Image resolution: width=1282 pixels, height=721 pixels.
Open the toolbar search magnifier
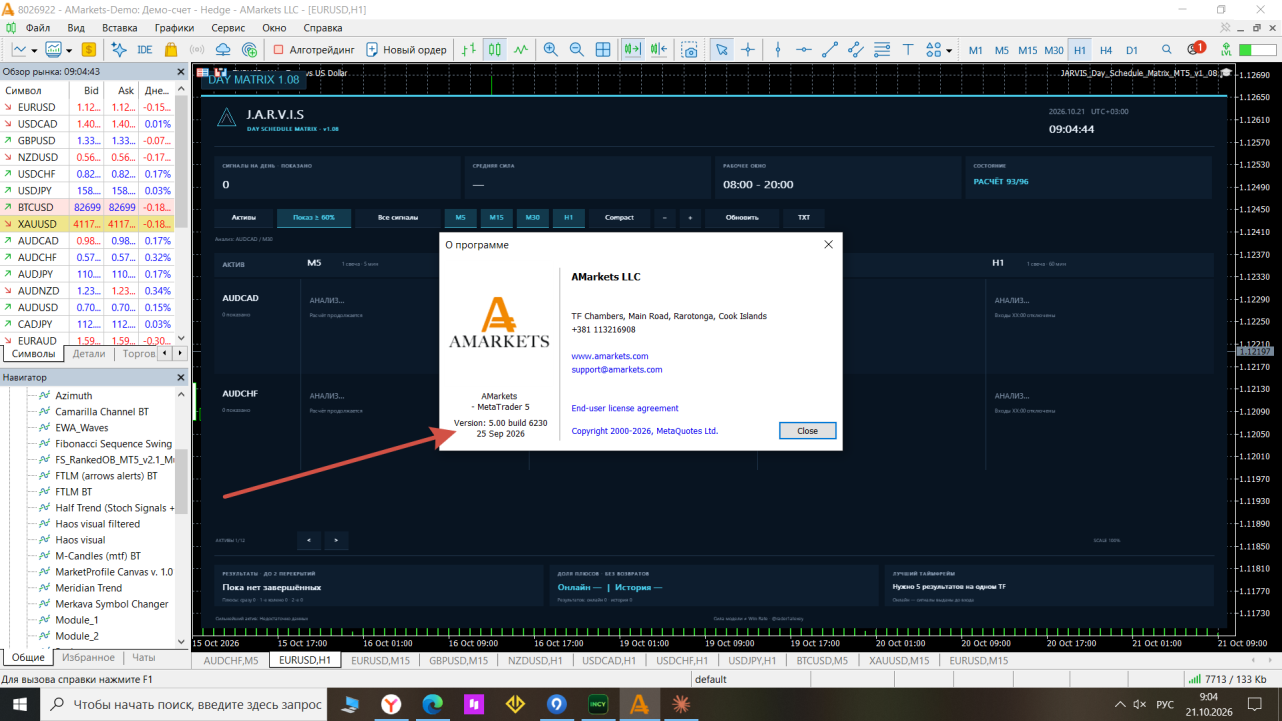[1167, 49]
